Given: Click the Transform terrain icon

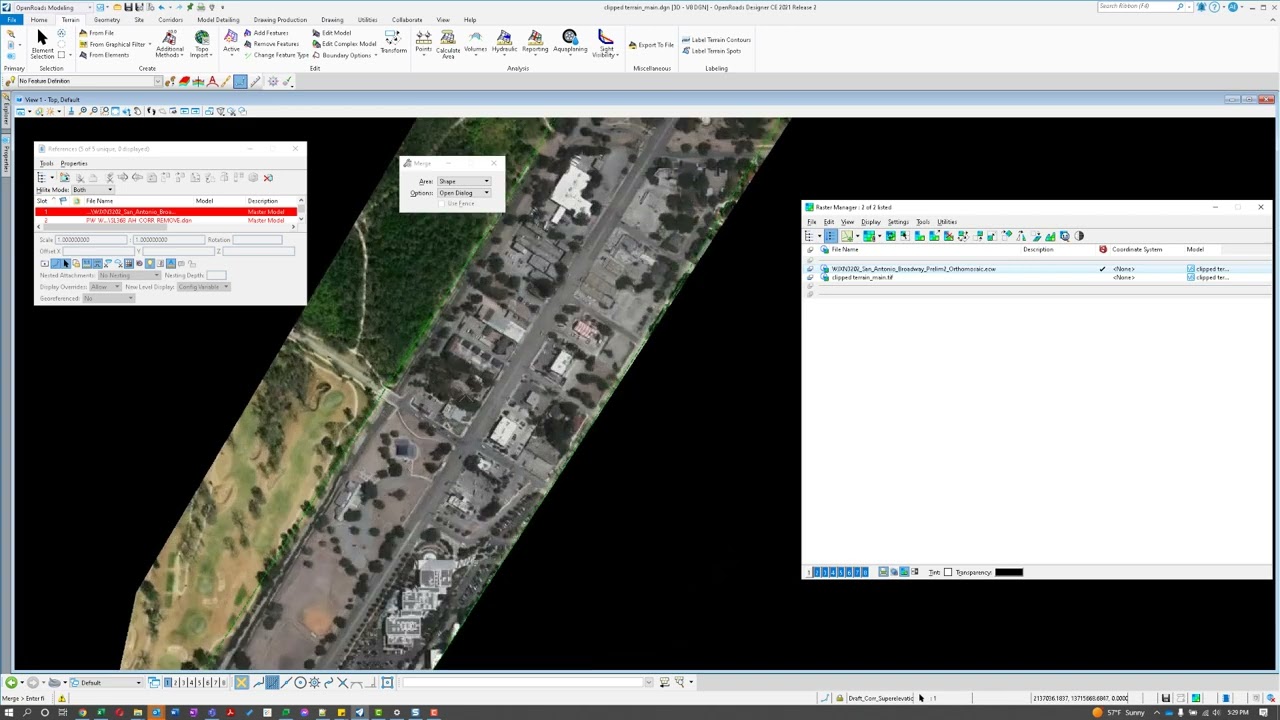Looking at the screenshot, I should 393,42.
